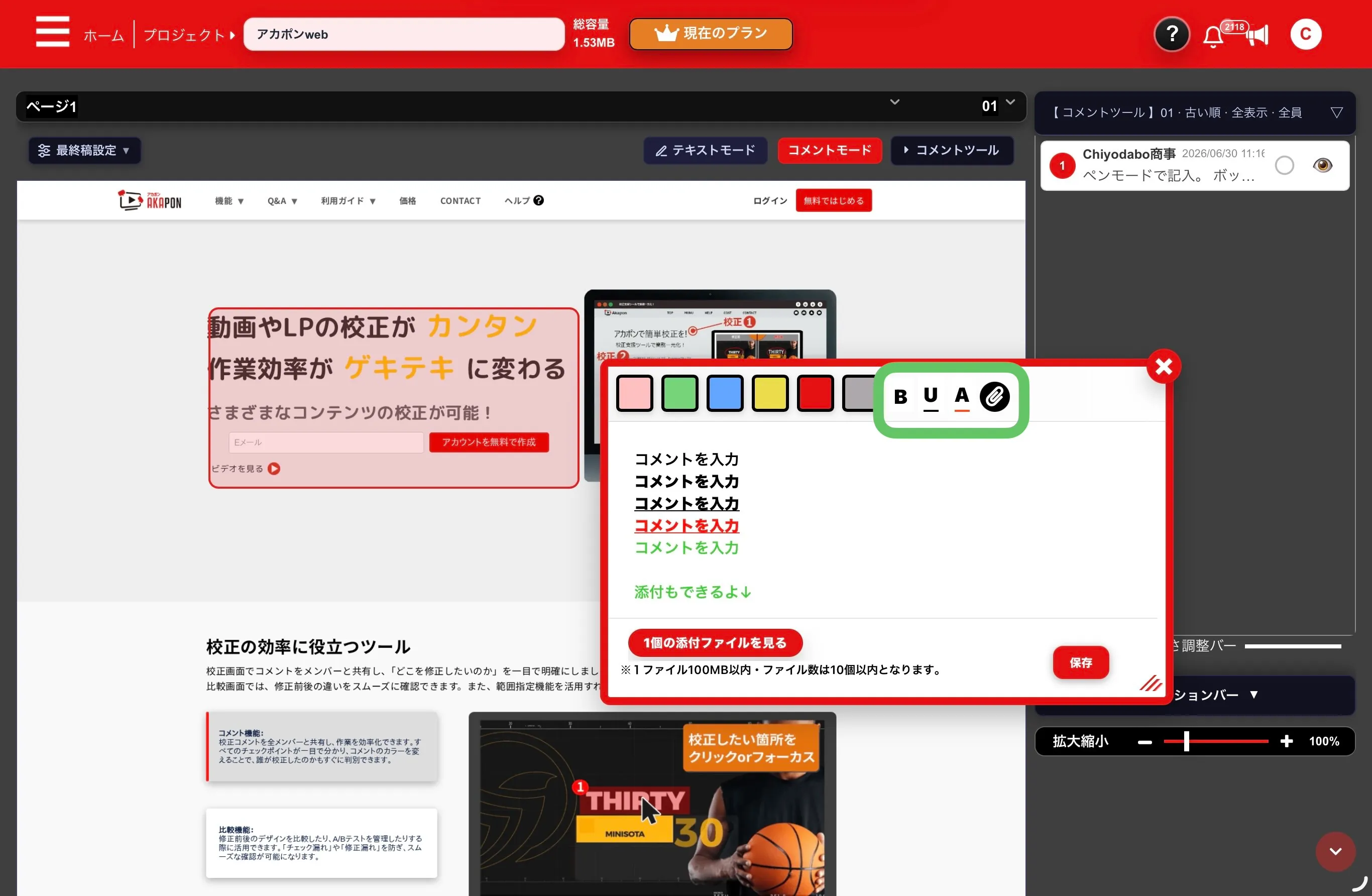This screenshot has width=1372, height=896.
Task: Click the Akapon logo on the web page
Action: click(149, 201)
